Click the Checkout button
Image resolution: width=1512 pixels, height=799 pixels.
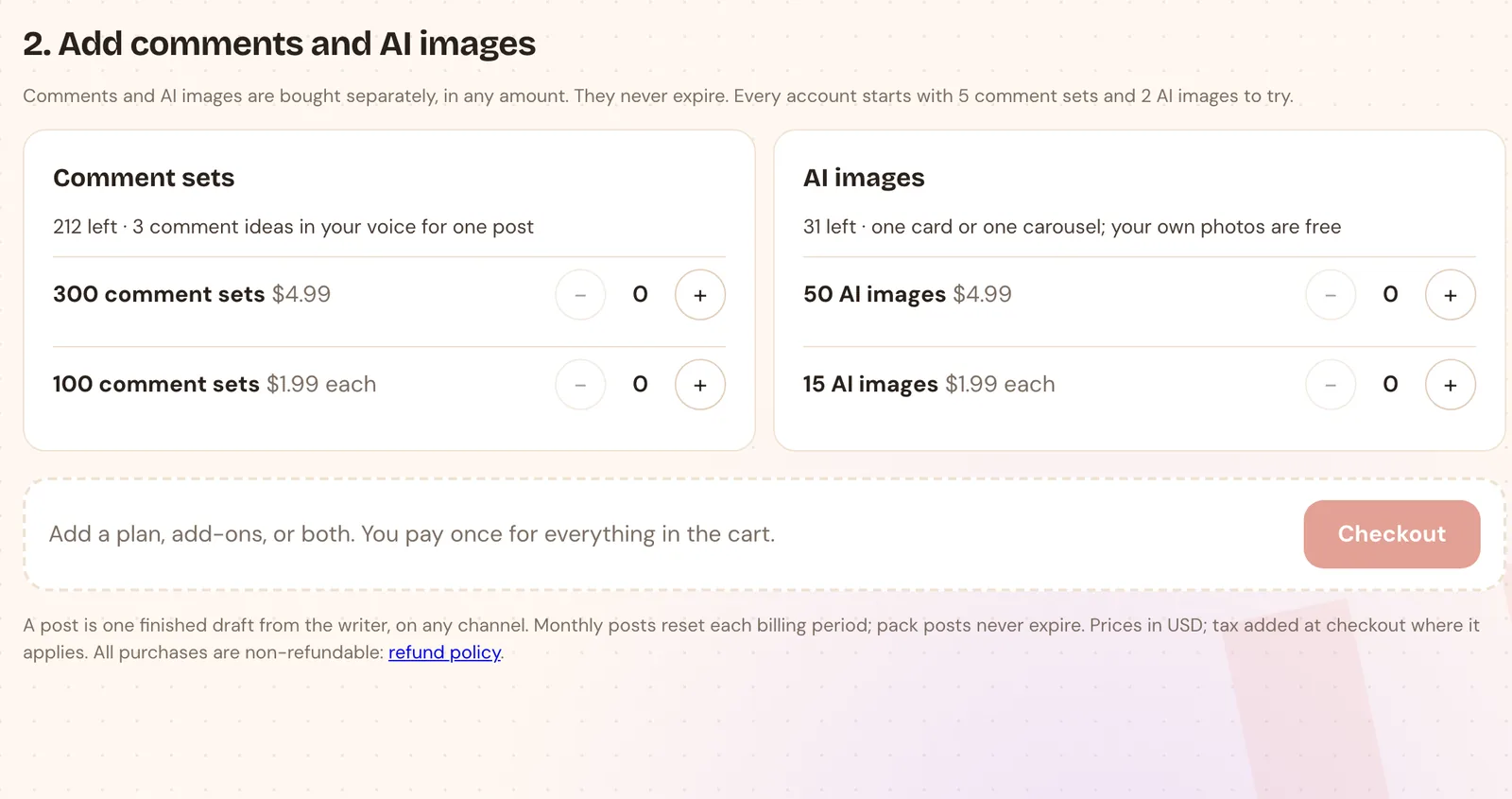coord(1392,534)
